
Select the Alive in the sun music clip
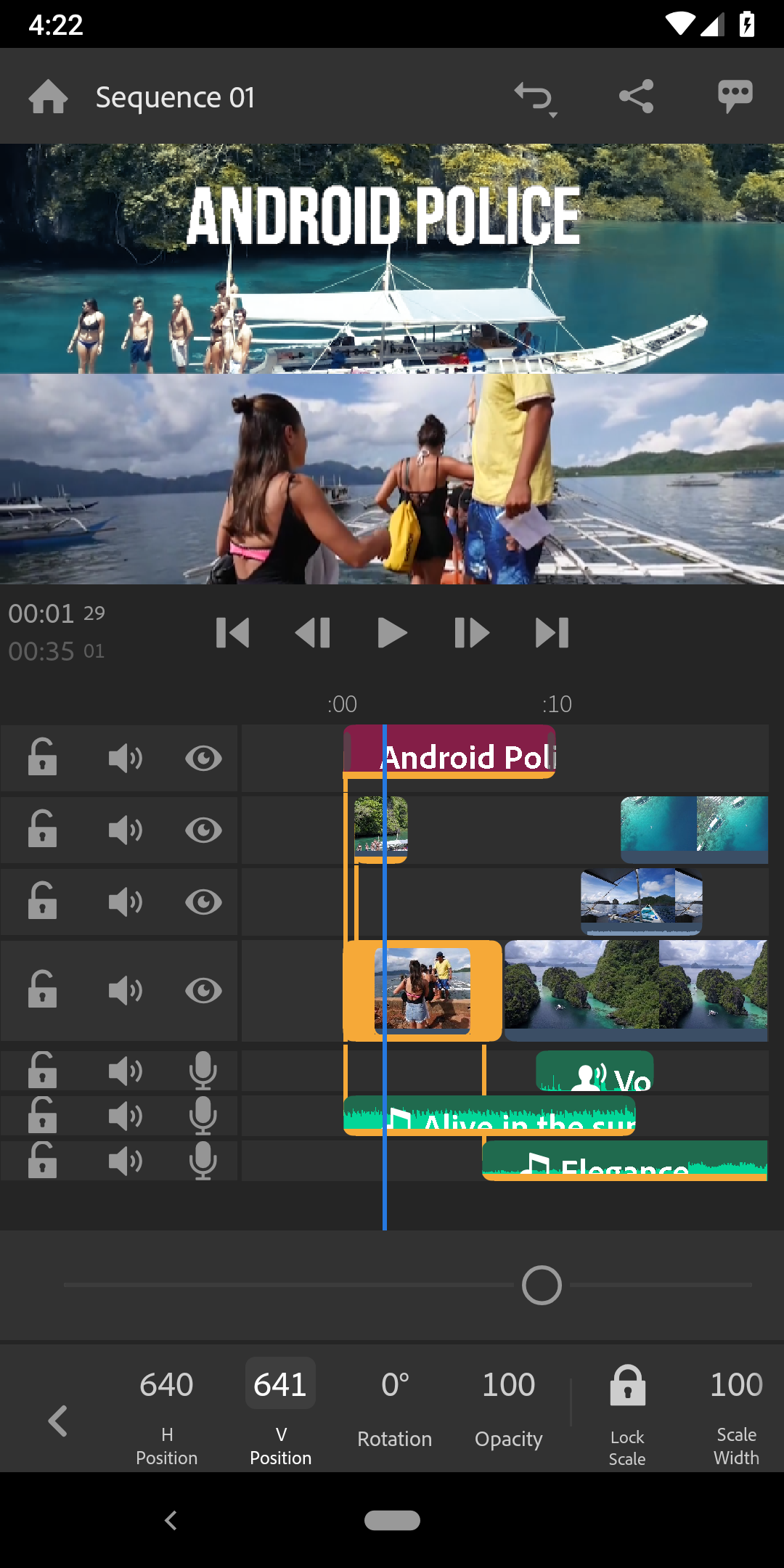pos(489,1116)
